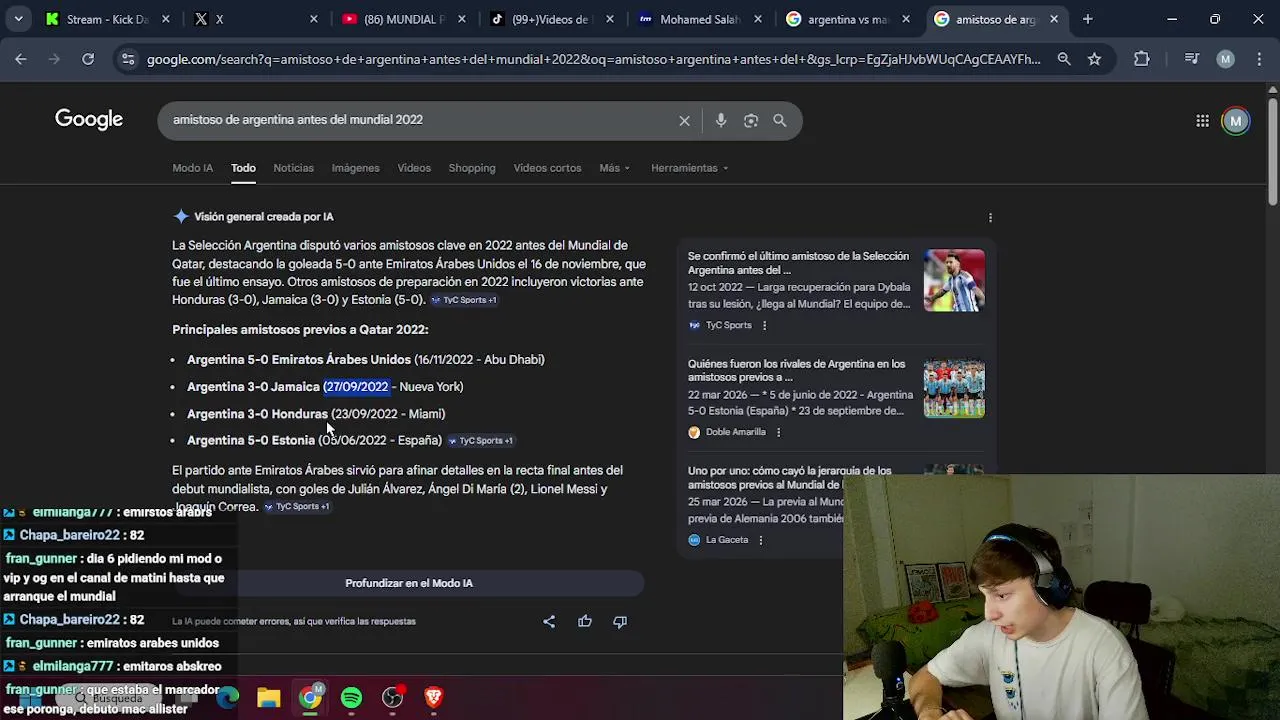The height and width of the screenshot is (720, 1280).
Task: Open site information icon in address bar
Action: (x=128, y=59)
